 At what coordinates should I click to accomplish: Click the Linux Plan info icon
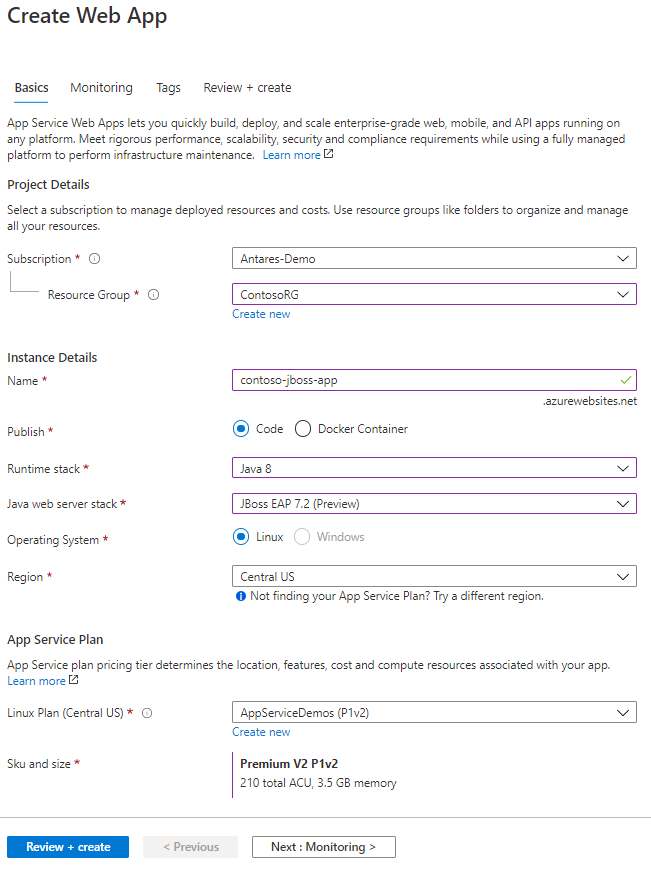146,712
